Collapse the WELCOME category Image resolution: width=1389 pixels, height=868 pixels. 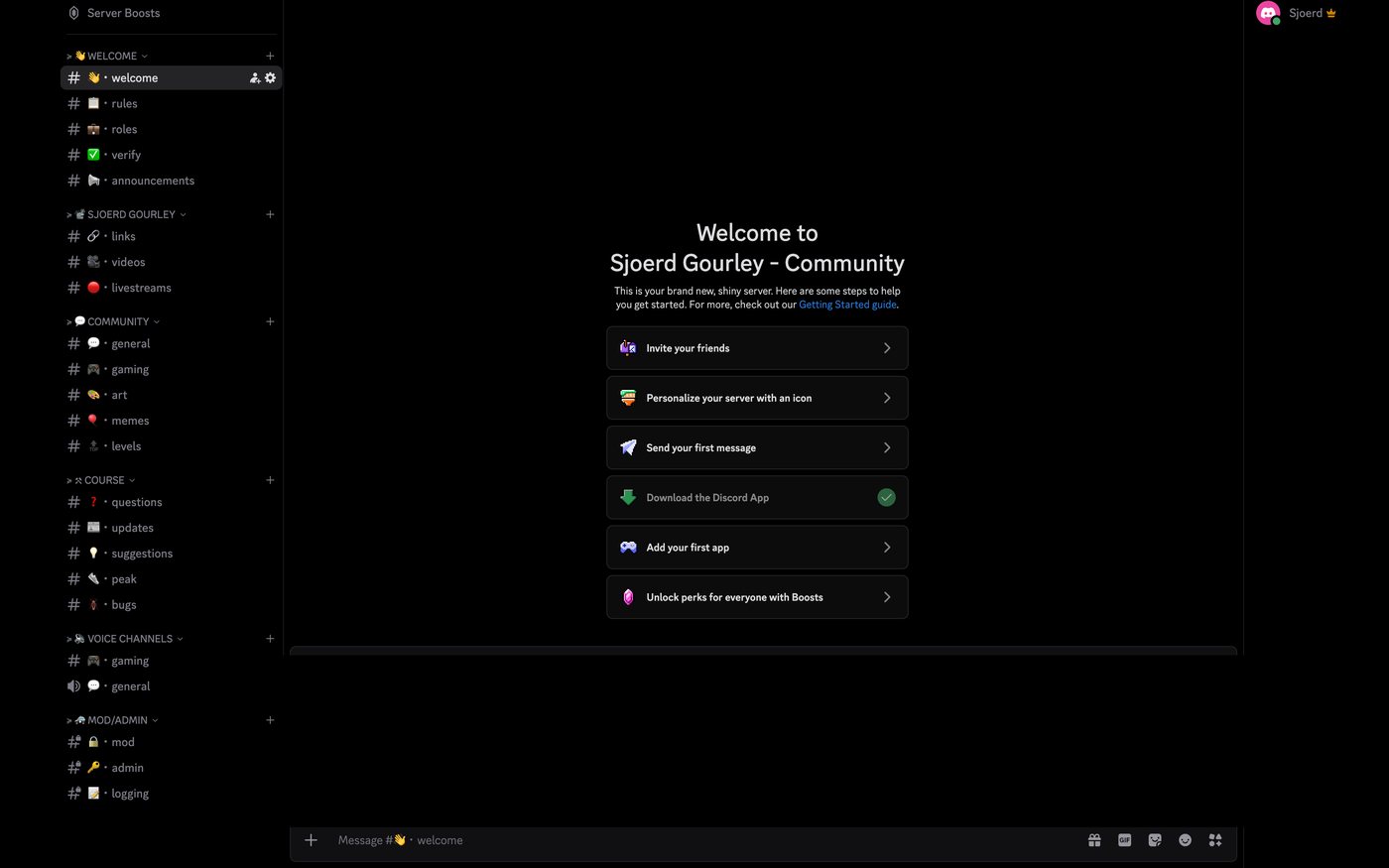[107, 56]
